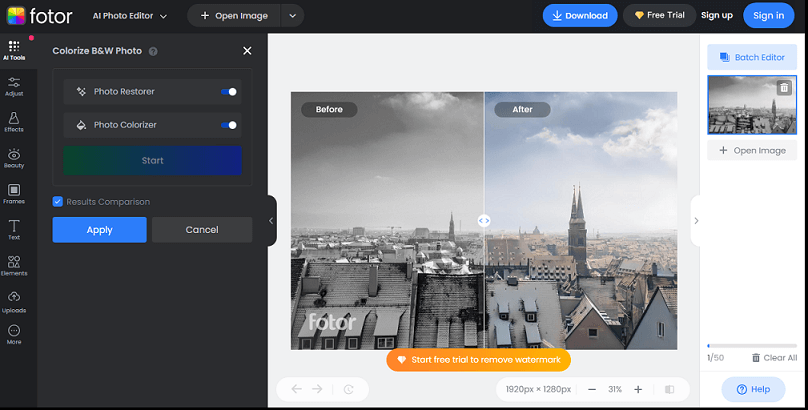Open the AI Photo Editor dropdown

[130, 16]
